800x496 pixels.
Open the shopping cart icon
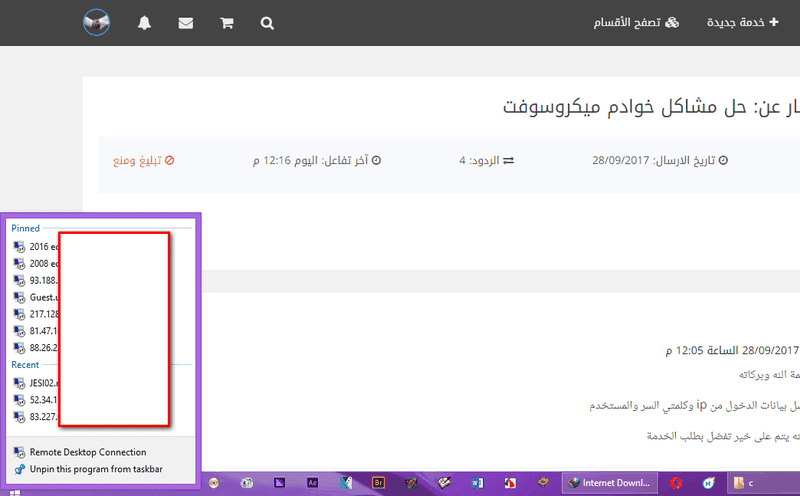pyautogui.click(x=227, y=23)
